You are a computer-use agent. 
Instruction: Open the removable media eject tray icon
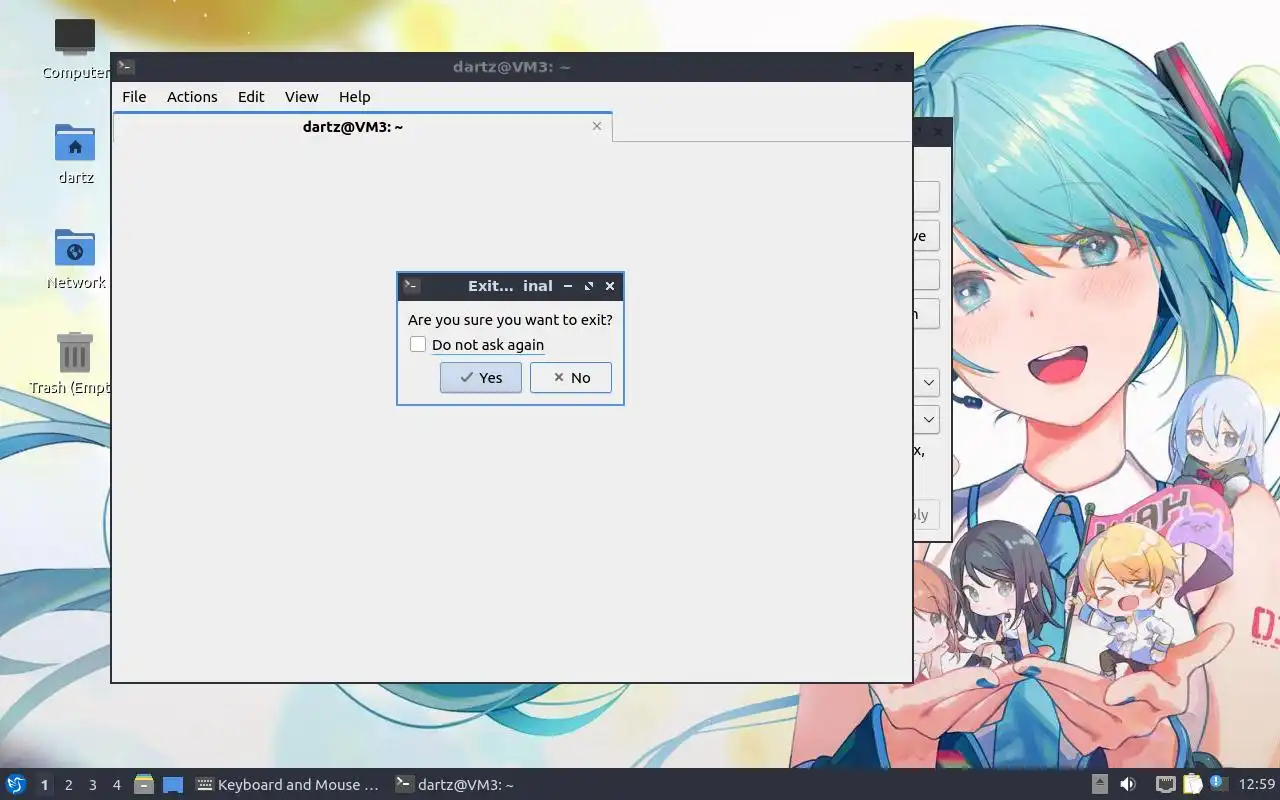point(1099,785)
